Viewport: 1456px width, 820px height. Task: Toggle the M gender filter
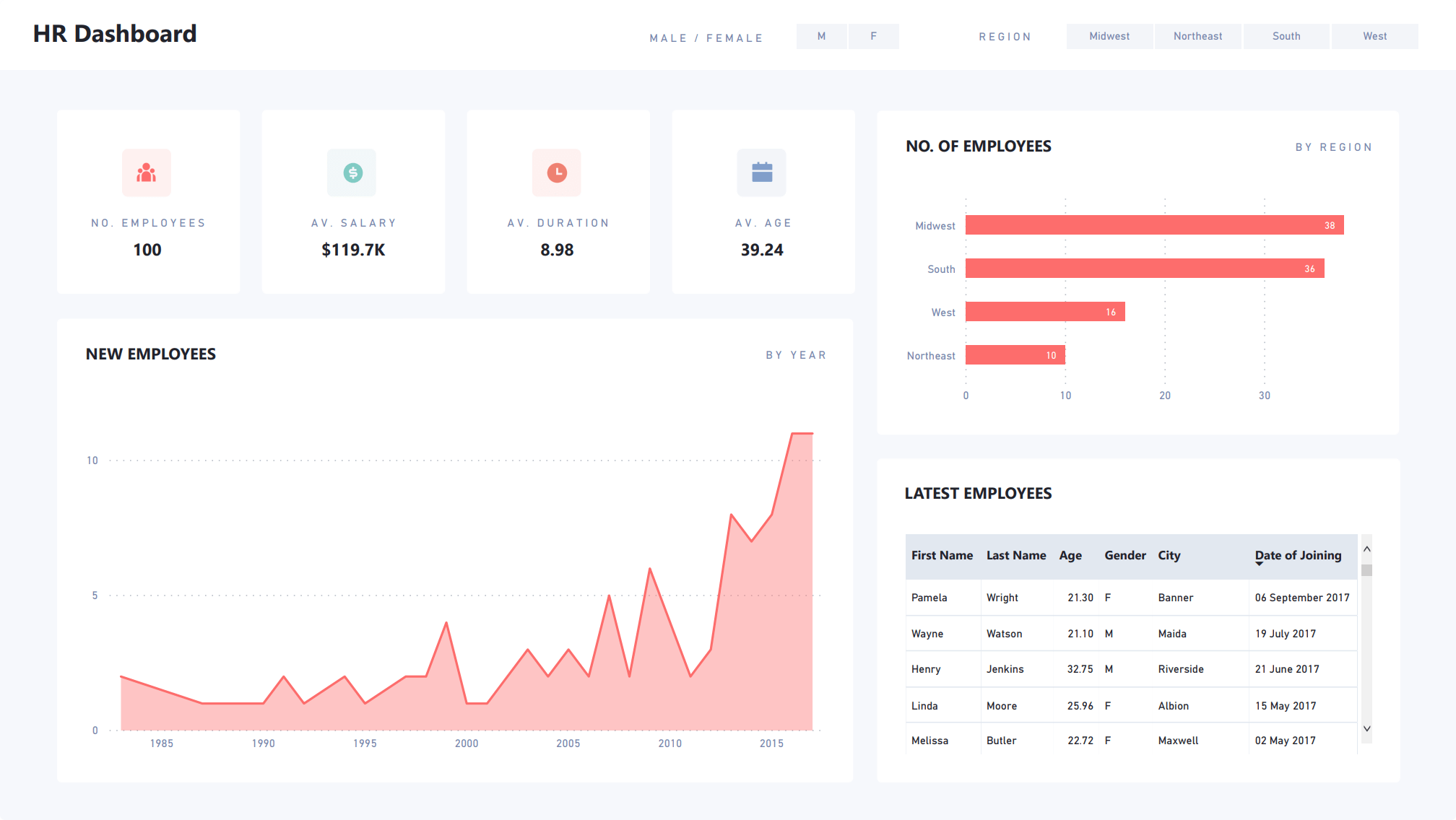pyautogui.click(x=822, y=36)
